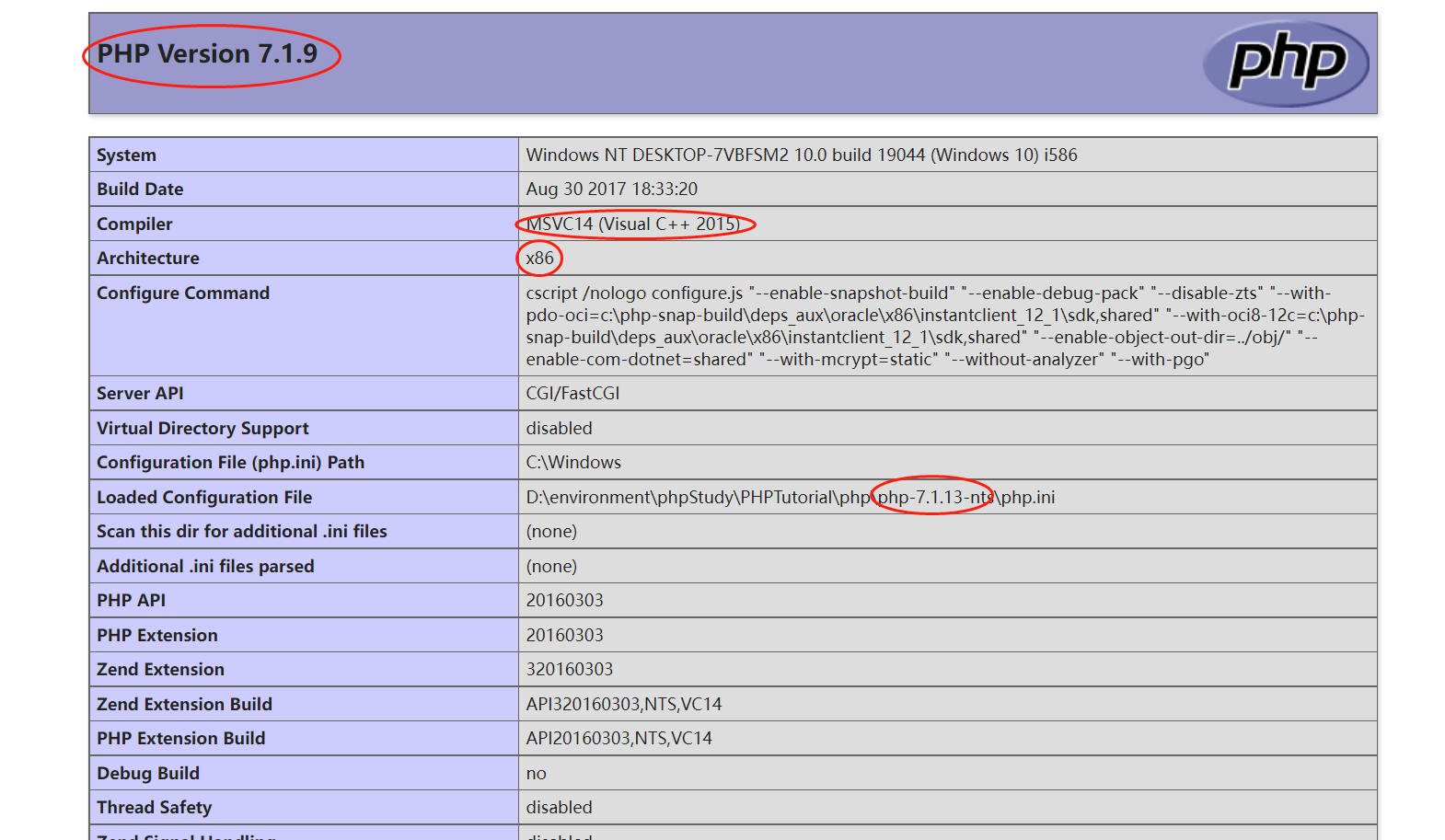The image size is (1445, 840).
Task: Select the 'Architecture' label
Action: pyautogui.click(x=148, y=259)
